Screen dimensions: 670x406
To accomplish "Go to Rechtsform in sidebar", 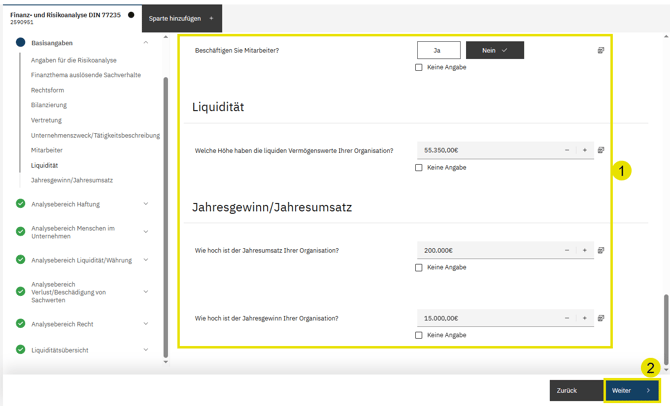I will tap(47, 90).
